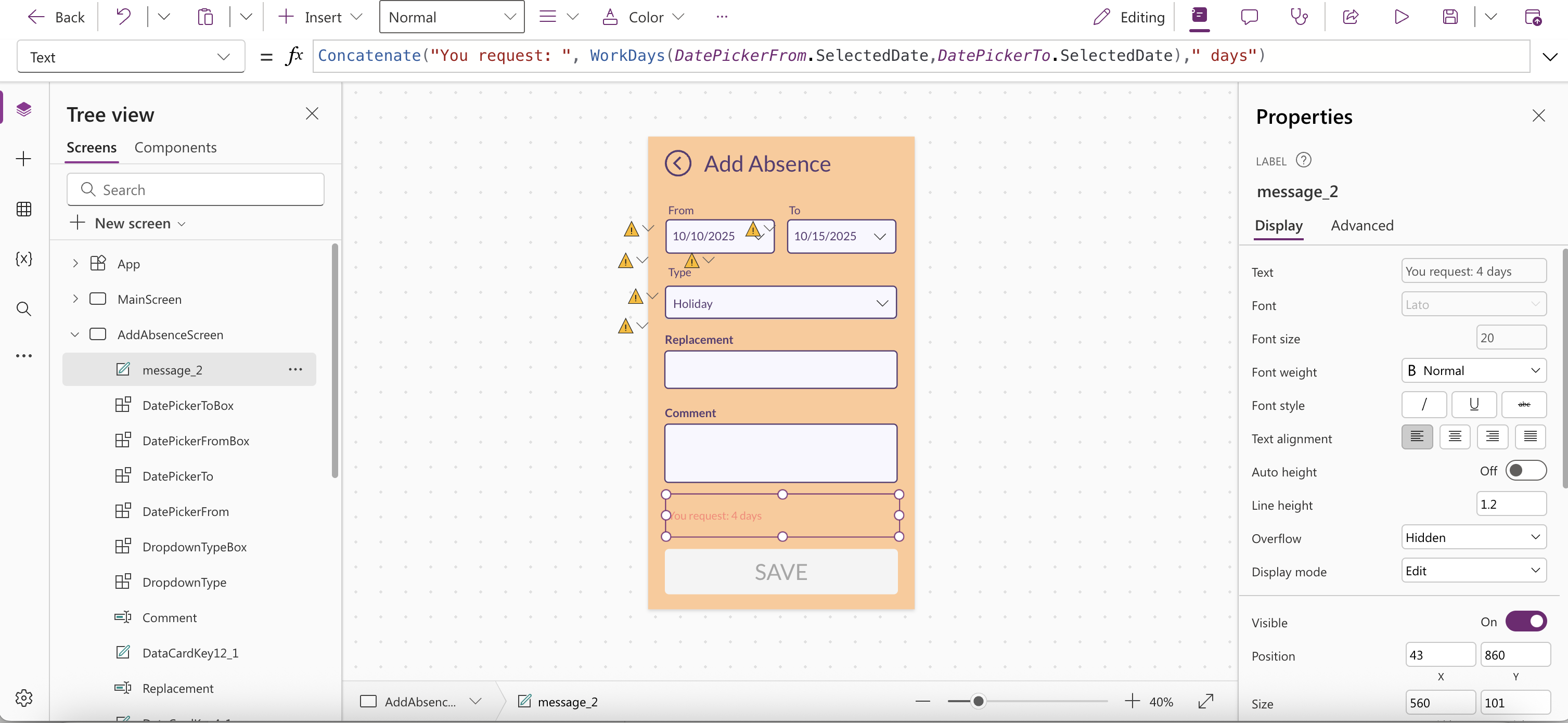Open the Tree view layers icon
The width and height of the screenshot is (1568, 723).
(24, 109)
